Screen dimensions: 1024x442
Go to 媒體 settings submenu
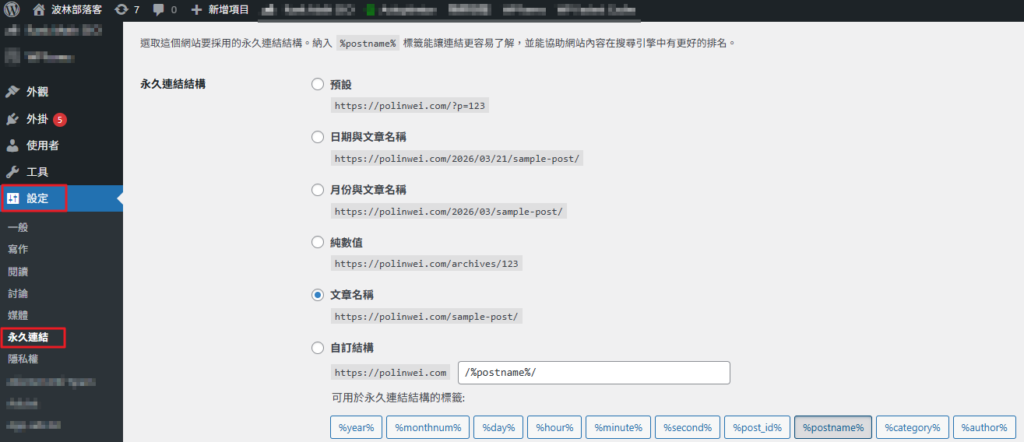point(18,315)
